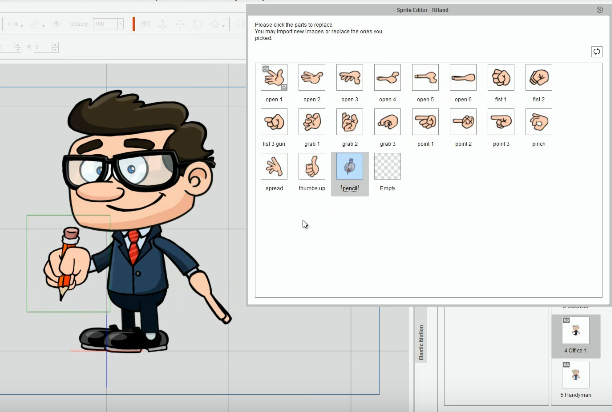Select the 'fist 2' hand sprite

(539, 77)
